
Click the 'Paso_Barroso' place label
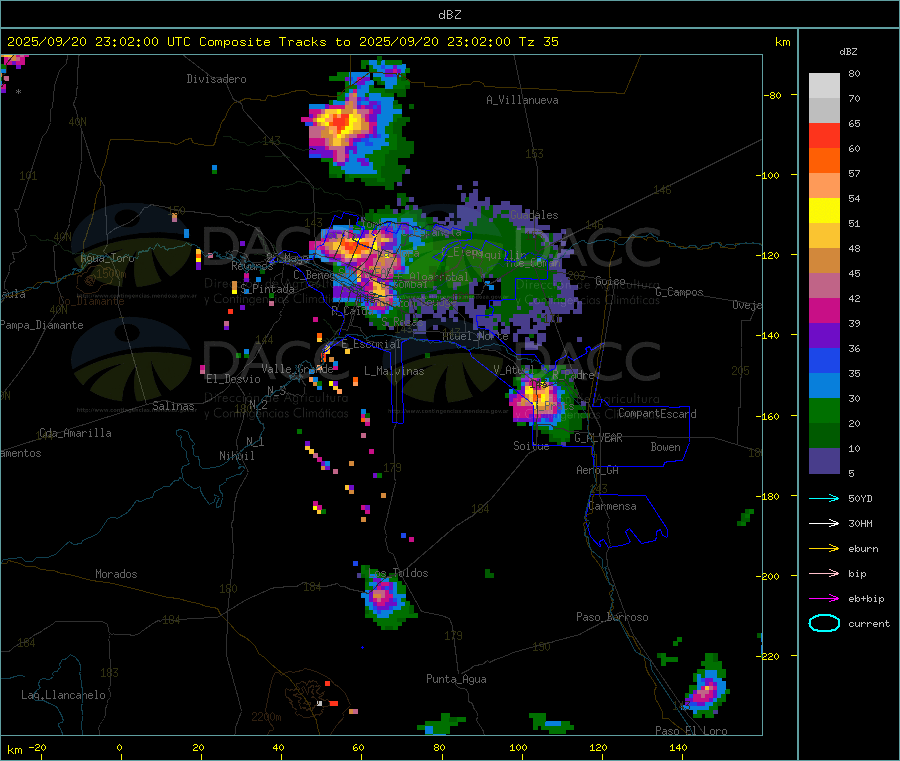(612, 618)
